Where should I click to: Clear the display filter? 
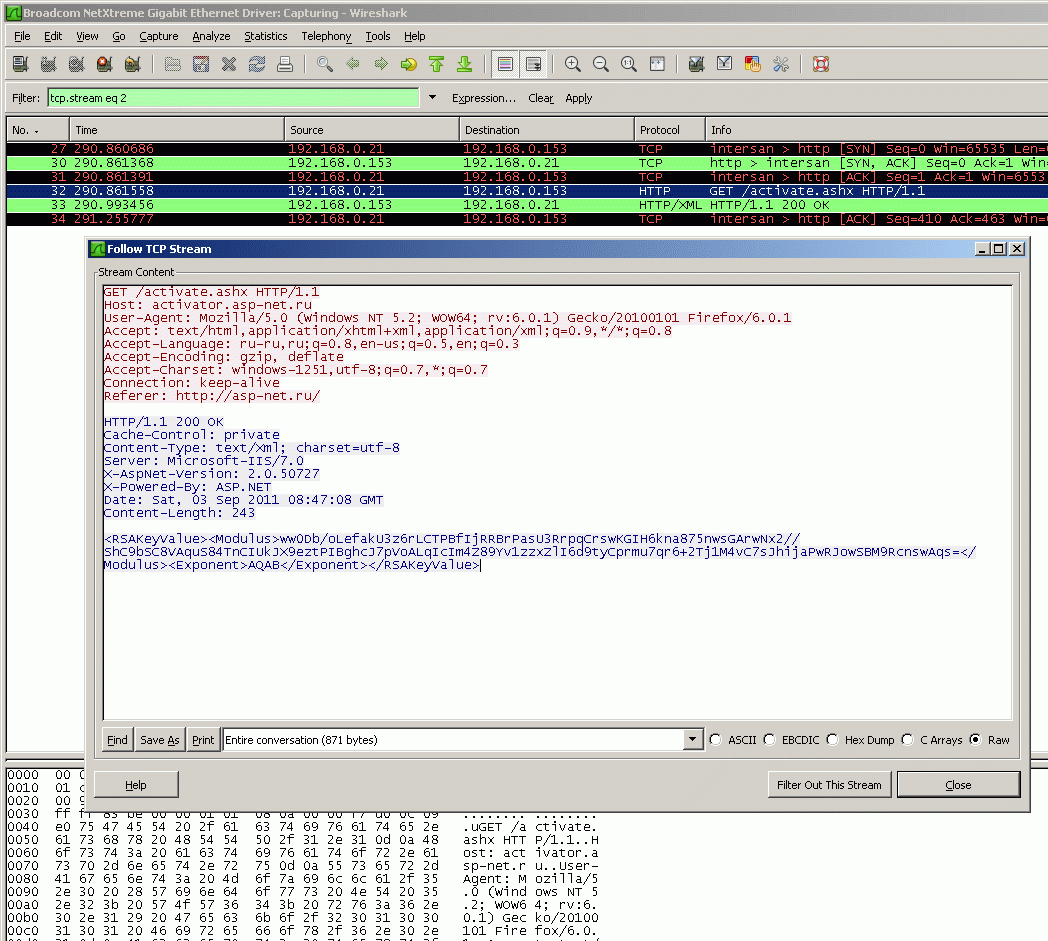point(541,98)
